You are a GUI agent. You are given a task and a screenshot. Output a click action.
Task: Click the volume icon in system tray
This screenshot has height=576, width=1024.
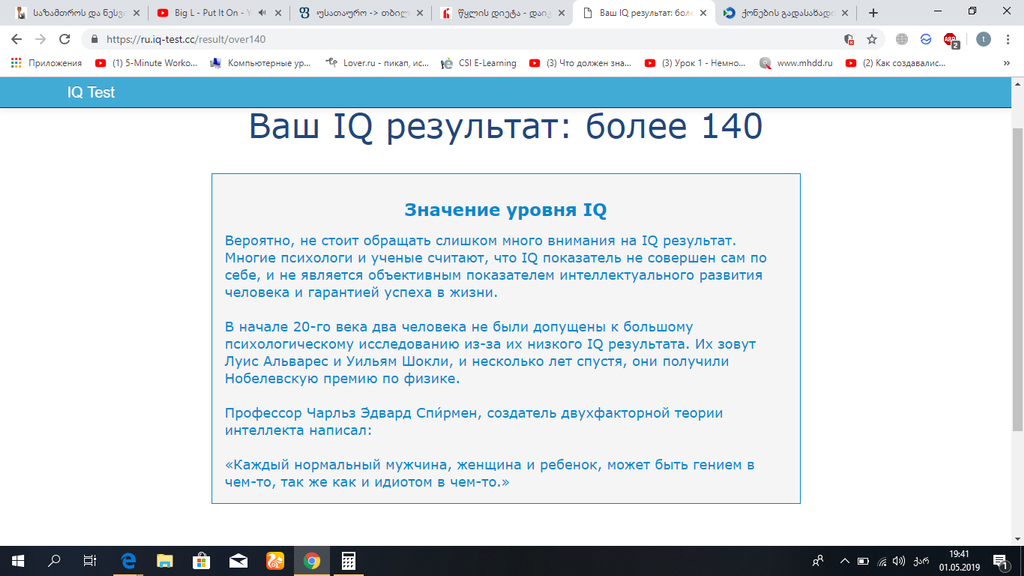(x=898, y=562)
